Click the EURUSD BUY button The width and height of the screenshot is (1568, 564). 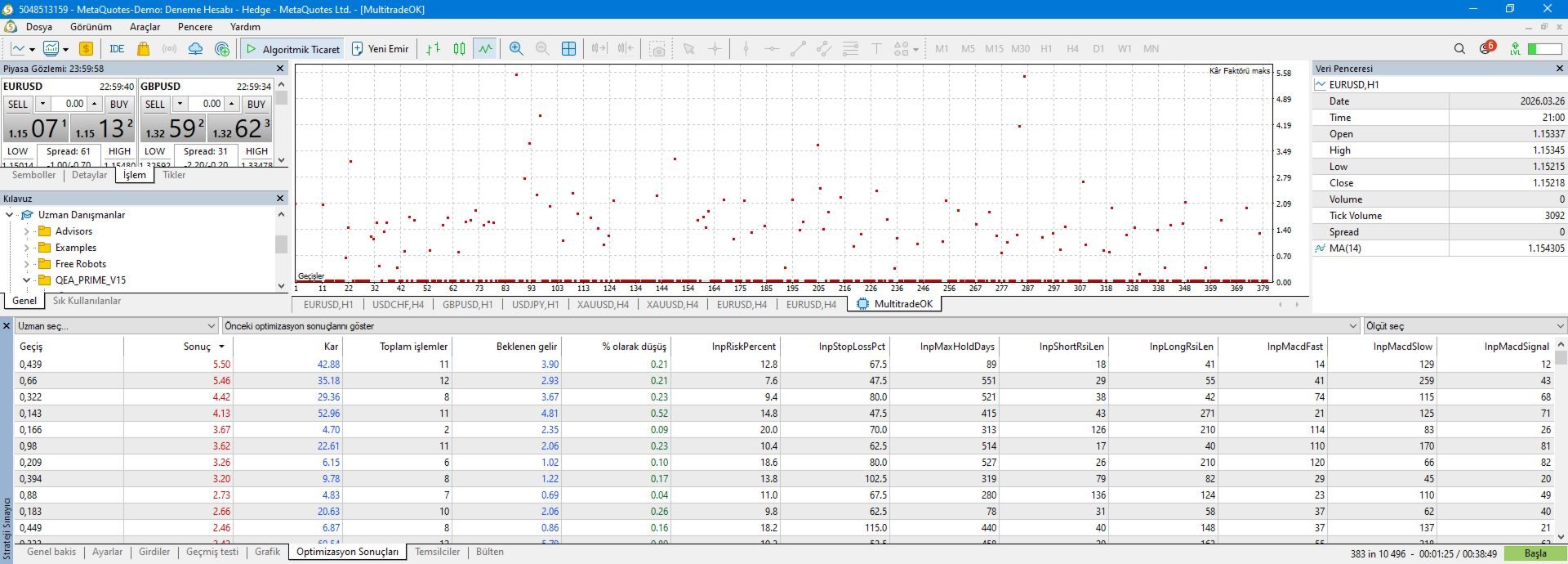click(119, 104)
